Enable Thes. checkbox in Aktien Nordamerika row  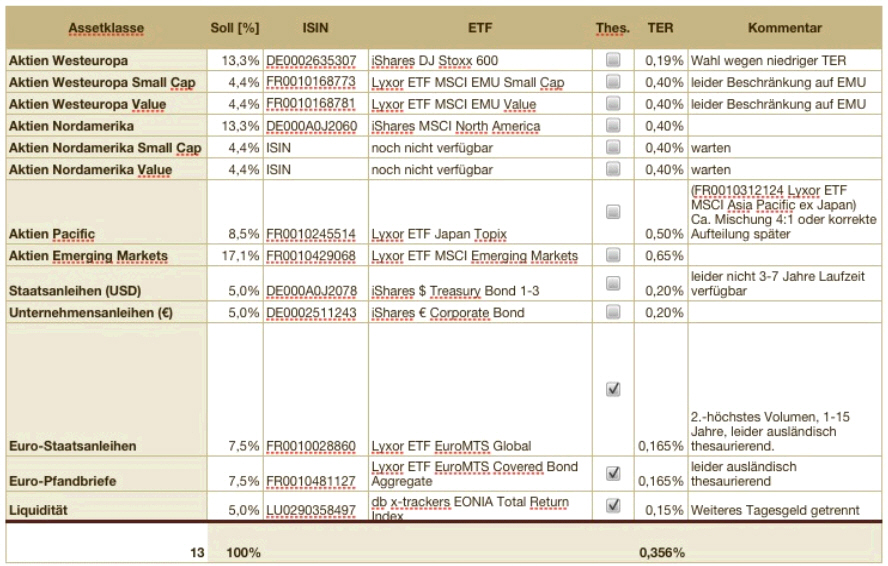coord(613,125)
